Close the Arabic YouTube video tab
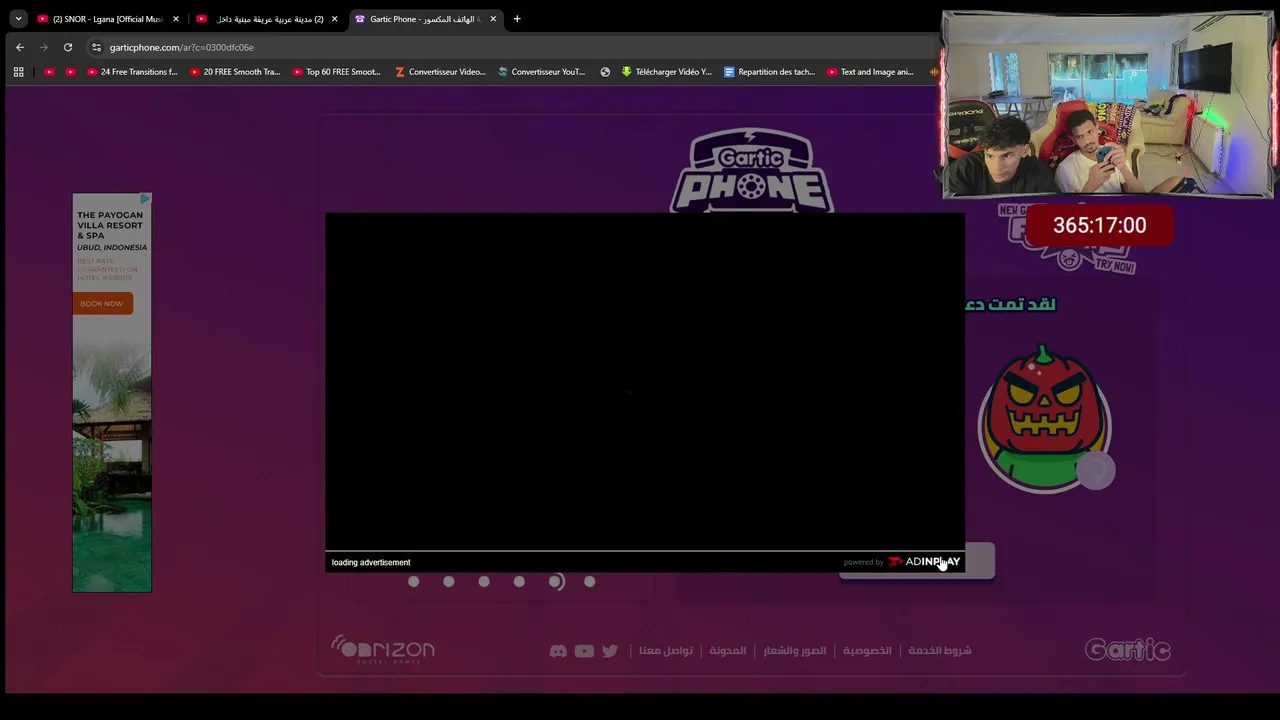The height and width of the screenshot is (720, 1280). coord(335,19)
